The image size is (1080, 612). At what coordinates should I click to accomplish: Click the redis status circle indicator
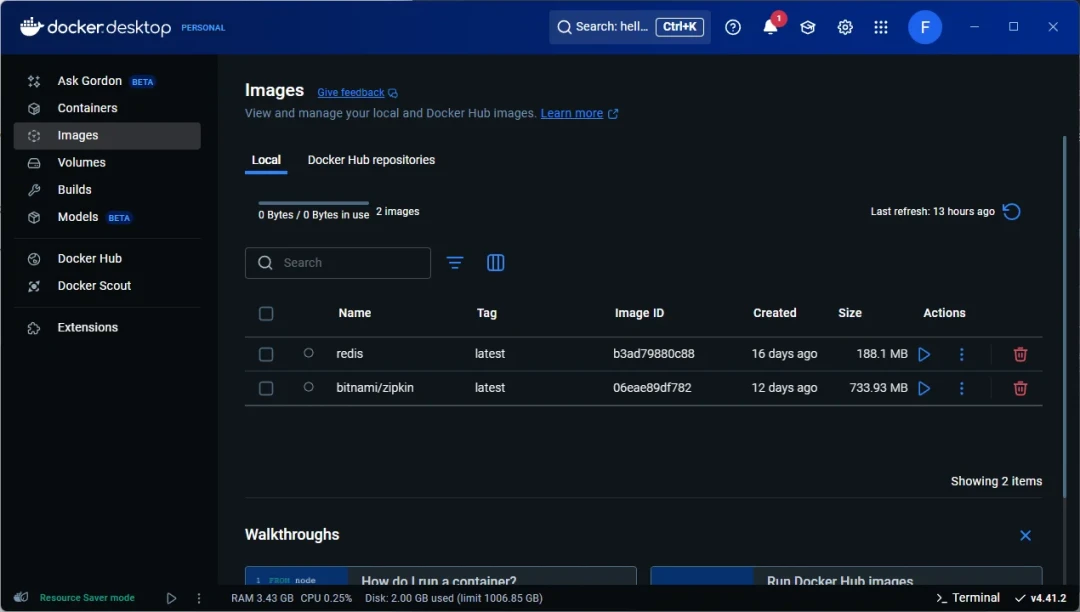tap(309, 353)
